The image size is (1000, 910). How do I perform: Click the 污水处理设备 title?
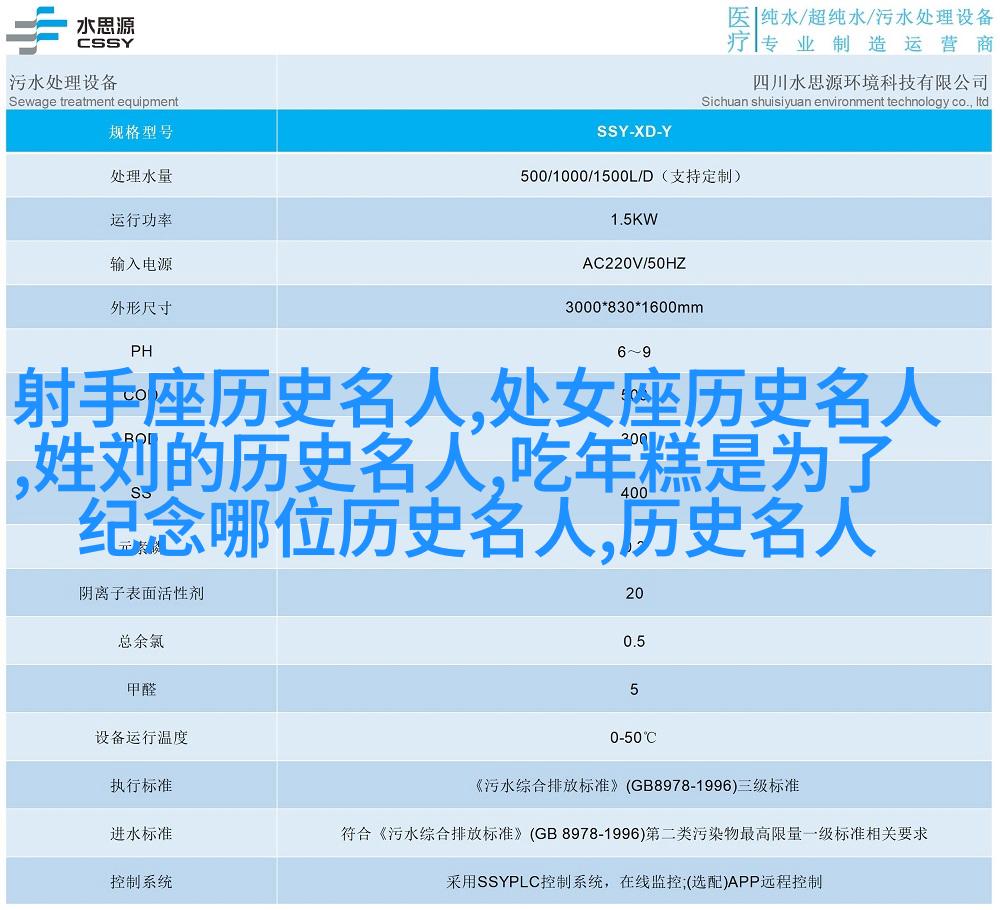click(x=63, y=82)
